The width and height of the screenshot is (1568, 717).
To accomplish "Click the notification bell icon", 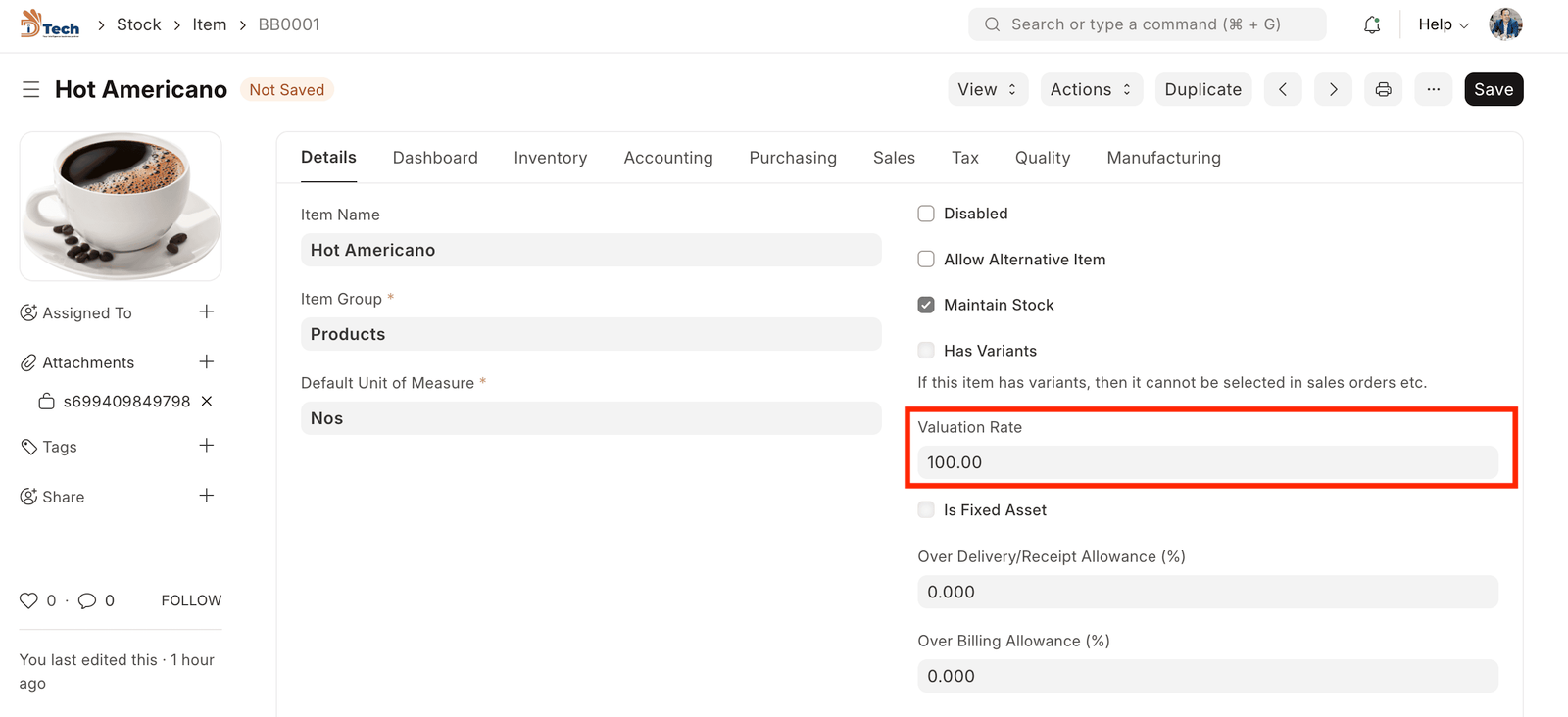I will coord(1372,24).
